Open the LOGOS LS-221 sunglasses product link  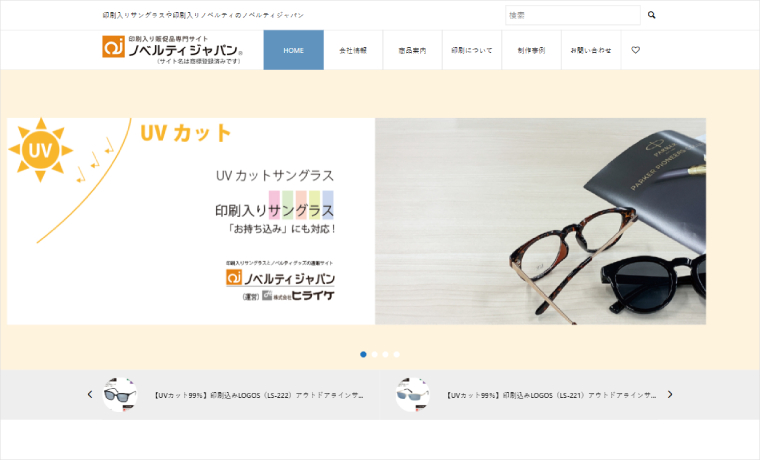pyautogui.click(x=551, y=395)
